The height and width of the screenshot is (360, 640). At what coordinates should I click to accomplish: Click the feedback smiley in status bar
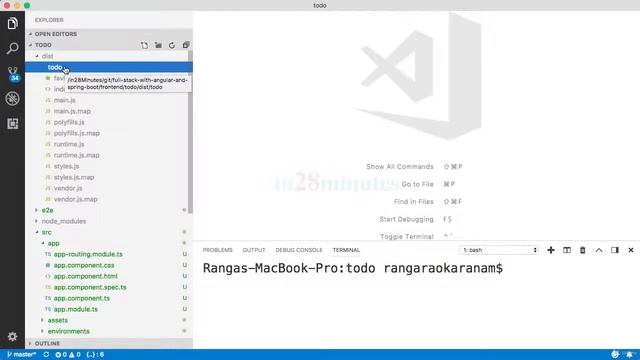pos(615,354)
